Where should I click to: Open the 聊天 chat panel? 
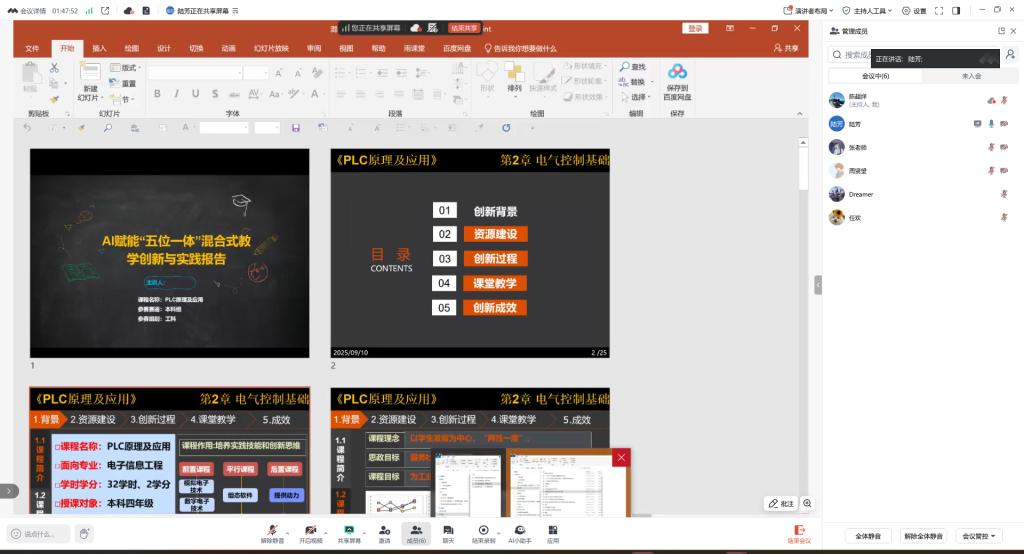[x=449, y=530]
